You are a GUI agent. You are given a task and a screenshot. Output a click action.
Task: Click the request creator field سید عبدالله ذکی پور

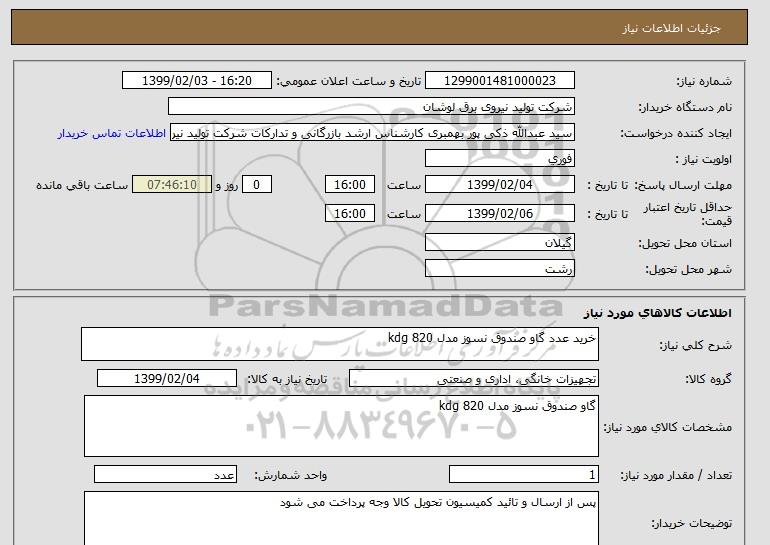372,133
